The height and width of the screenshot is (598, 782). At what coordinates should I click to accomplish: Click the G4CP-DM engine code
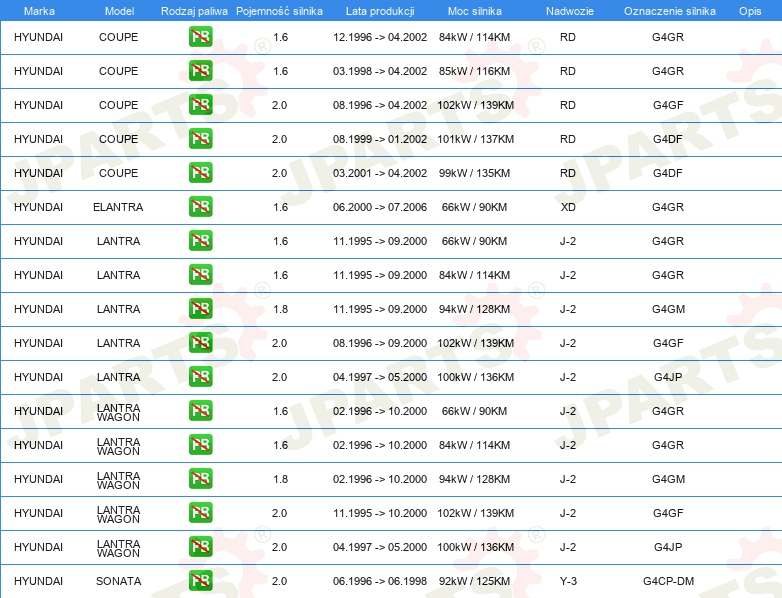pos(668,581)
